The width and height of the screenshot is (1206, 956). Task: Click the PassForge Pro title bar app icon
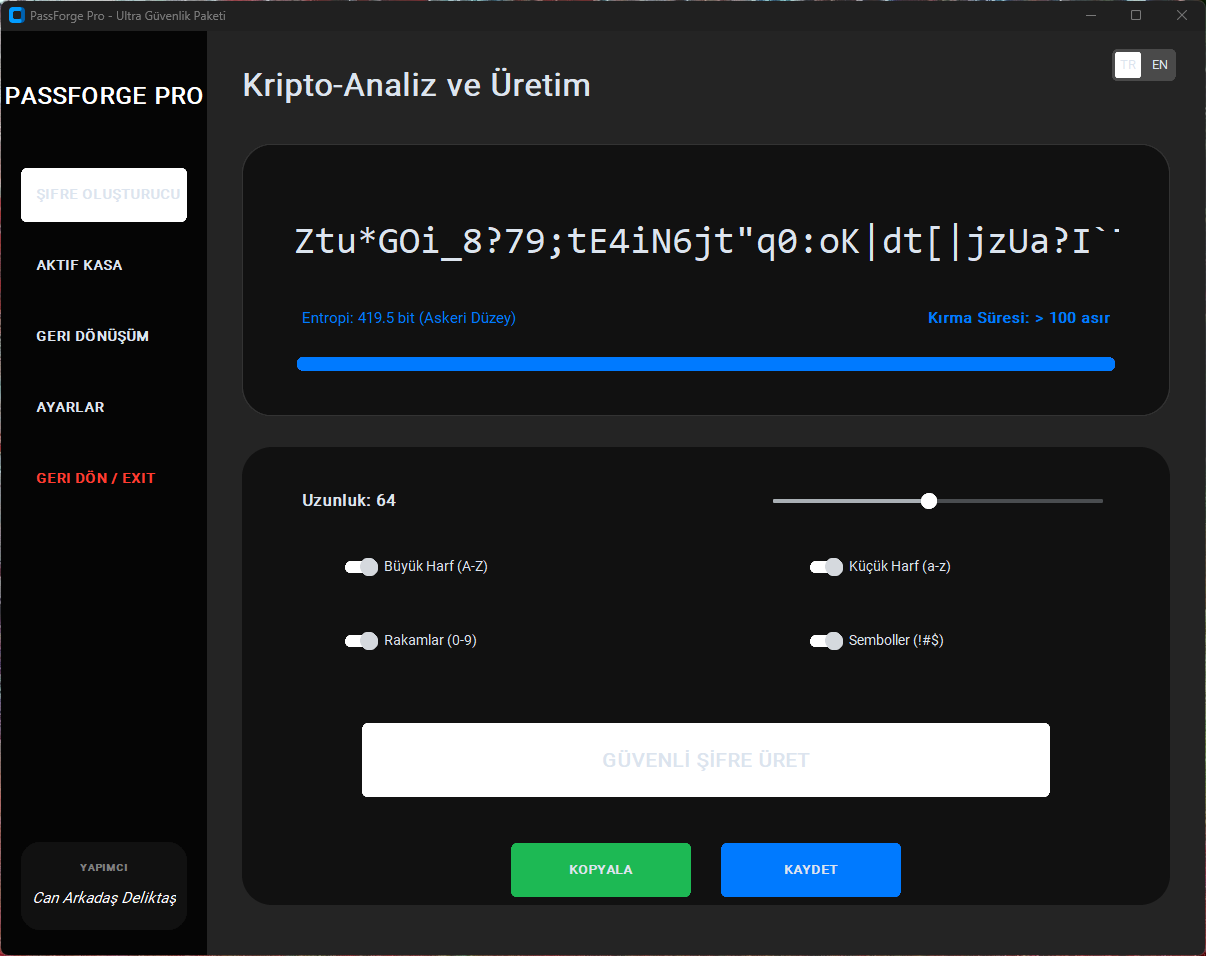16,15
